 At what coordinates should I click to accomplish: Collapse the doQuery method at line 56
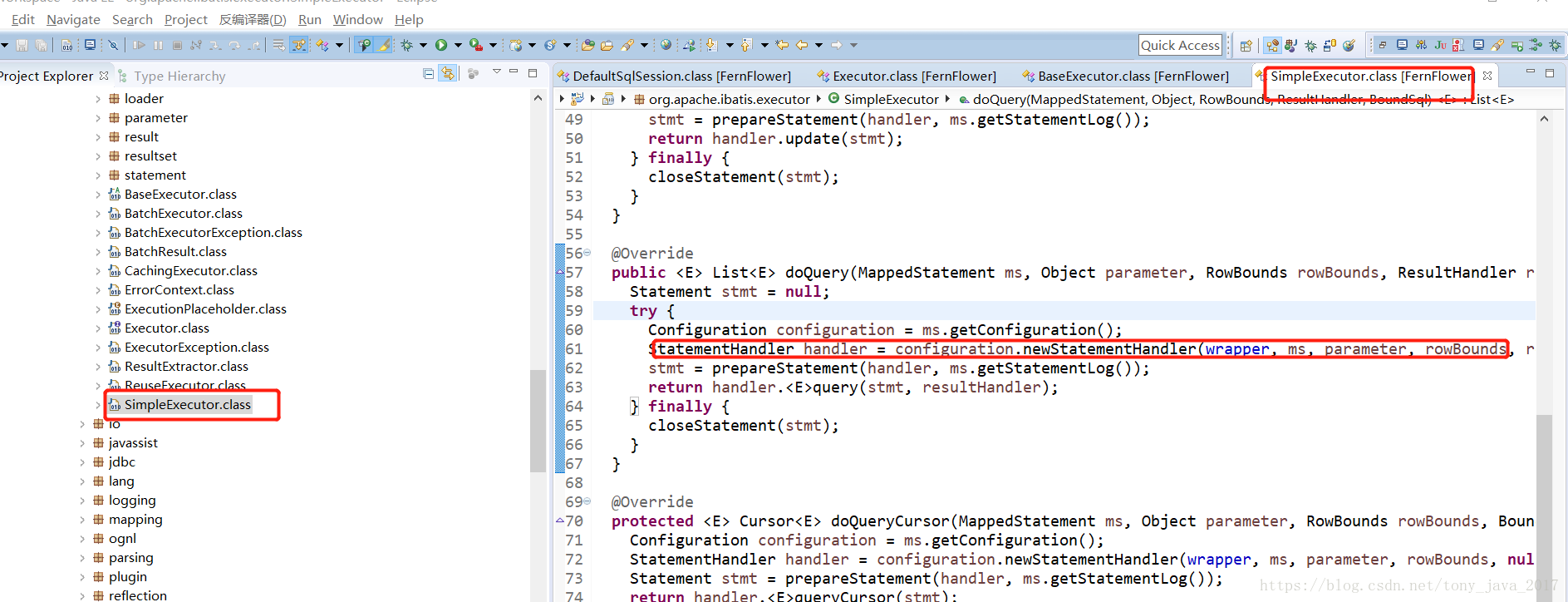click(587, 253)
